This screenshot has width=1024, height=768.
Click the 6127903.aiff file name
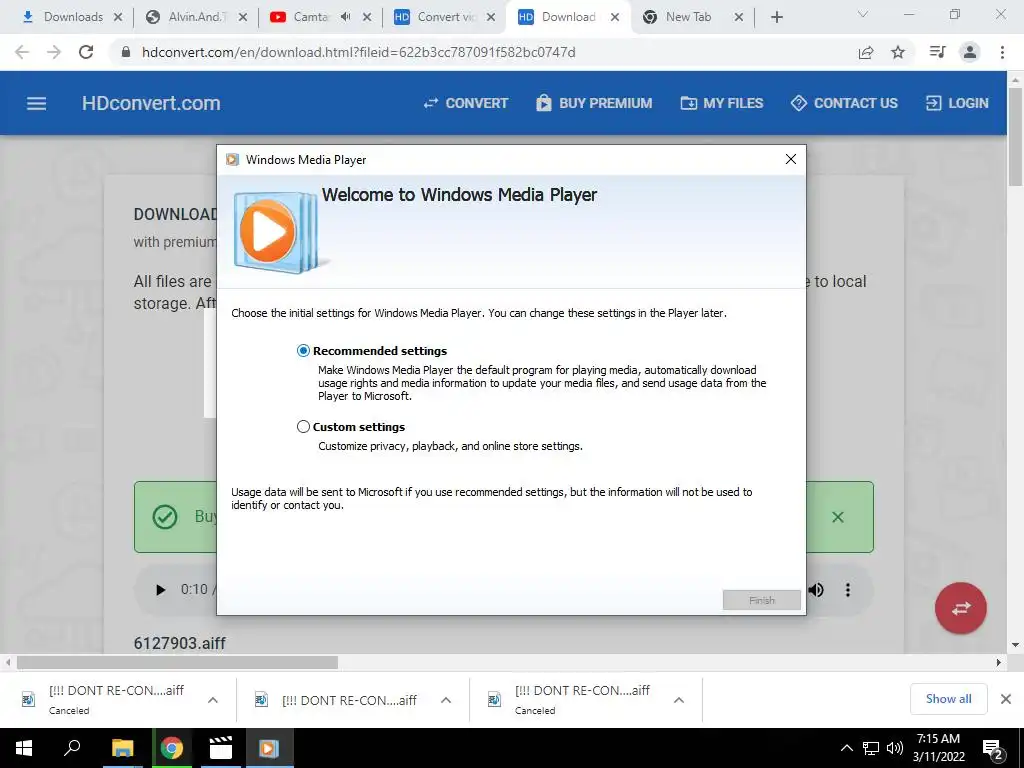point(180,643)
